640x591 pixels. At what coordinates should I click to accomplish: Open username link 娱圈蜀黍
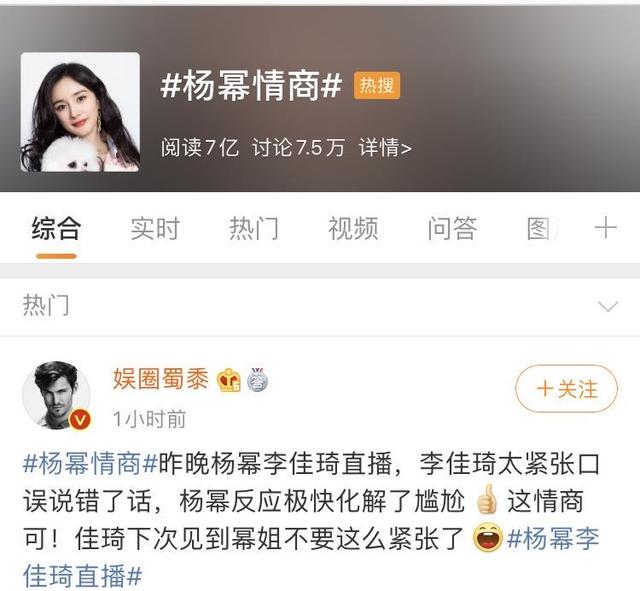(161, 379)
